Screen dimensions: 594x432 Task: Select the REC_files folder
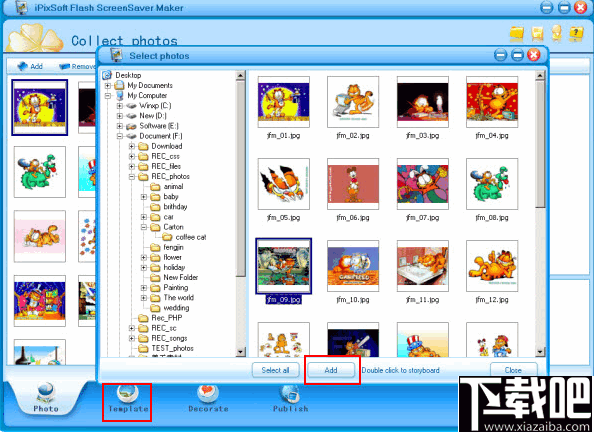tap(166, 166)
